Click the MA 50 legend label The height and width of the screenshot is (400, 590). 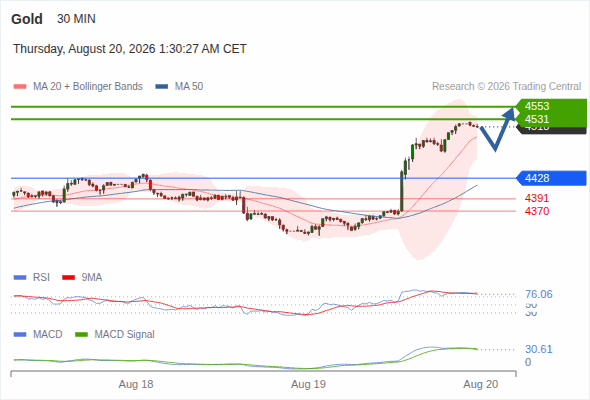(x=189, y=87)
